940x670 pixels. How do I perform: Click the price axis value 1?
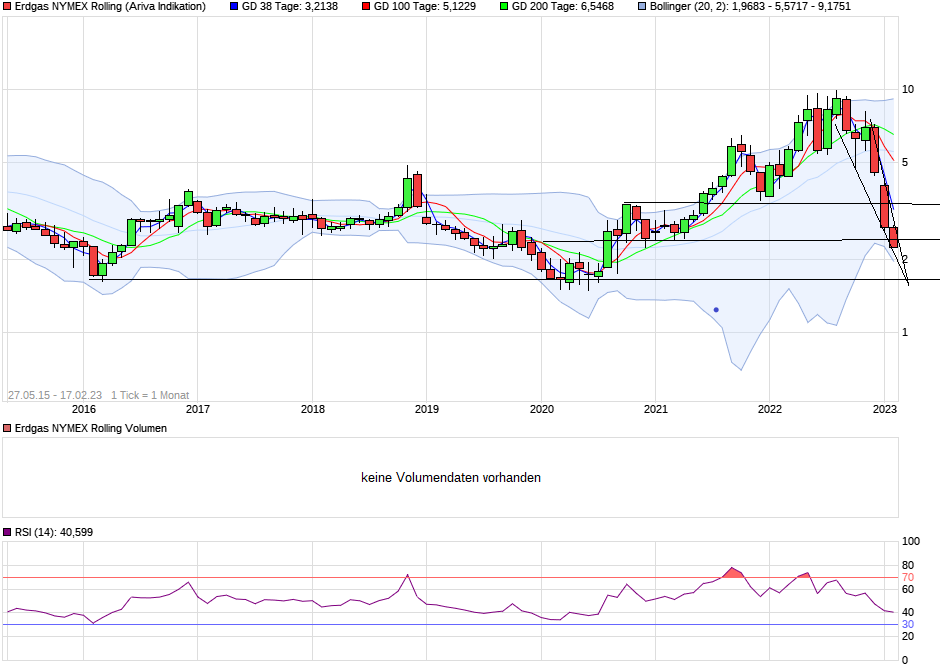905,333
